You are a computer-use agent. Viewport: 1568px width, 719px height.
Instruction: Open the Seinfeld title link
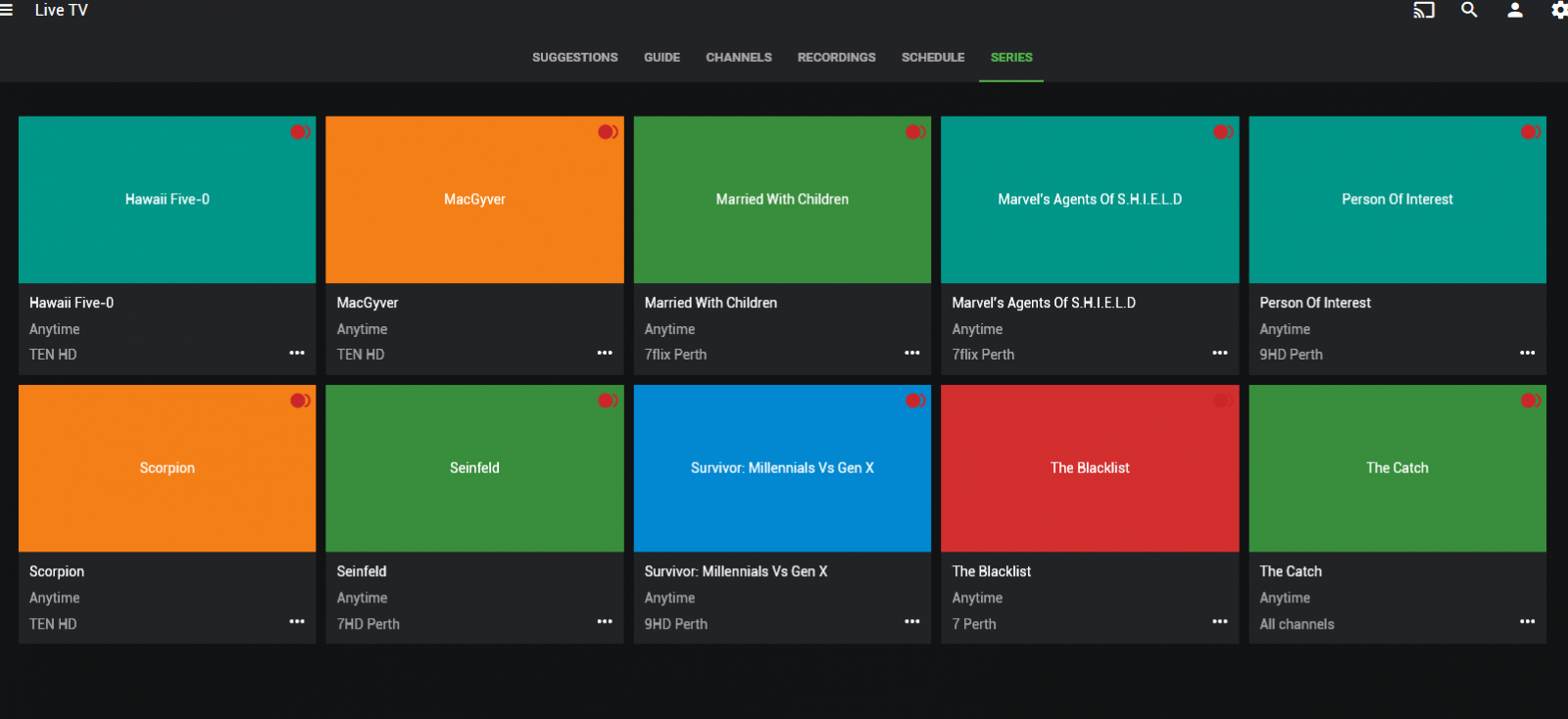tap(362, 571)
